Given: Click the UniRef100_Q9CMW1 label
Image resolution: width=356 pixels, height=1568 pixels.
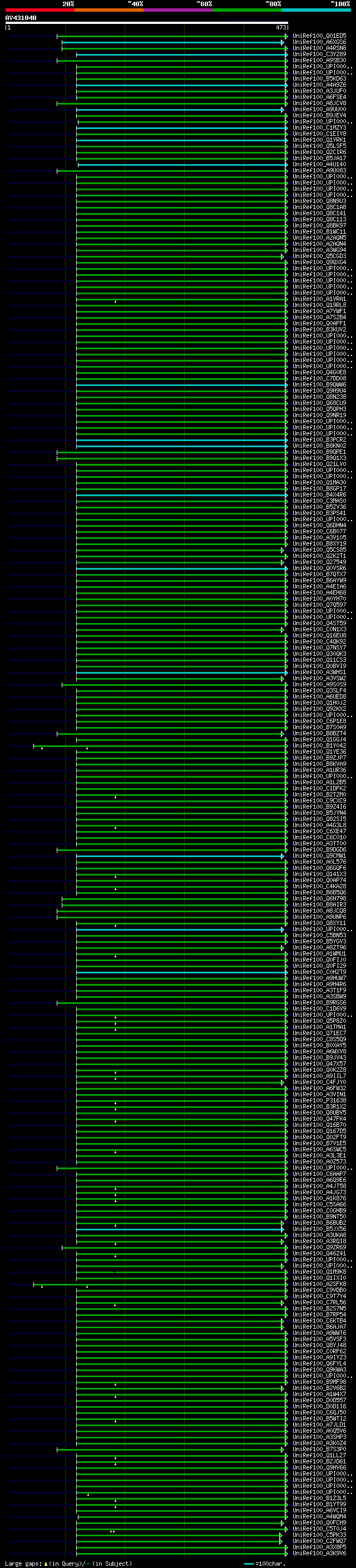Looking at the screenshot, I should (x=319, y=856).
